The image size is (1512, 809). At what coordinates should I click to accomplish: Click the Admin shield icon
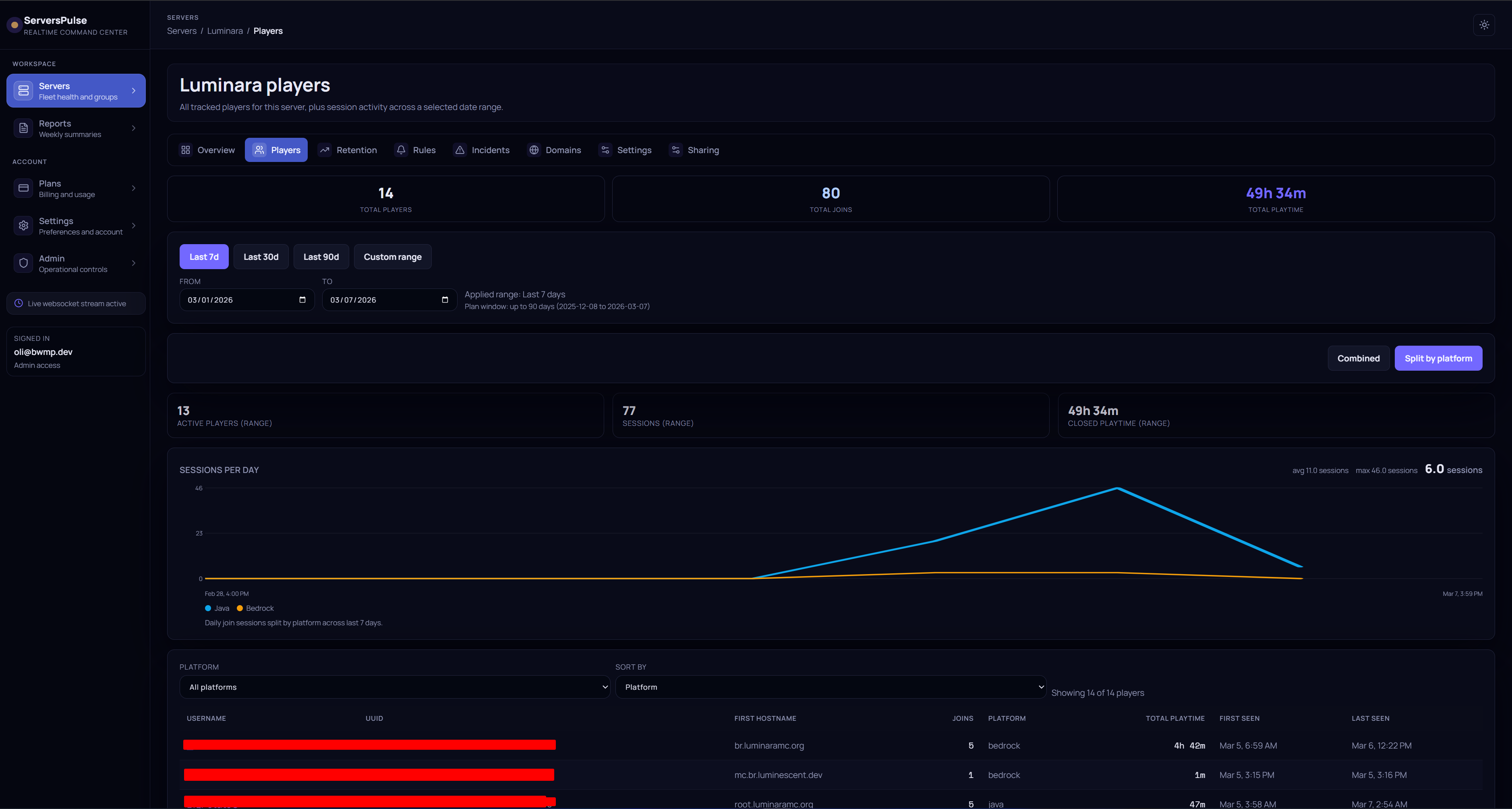tap(23, 263)
